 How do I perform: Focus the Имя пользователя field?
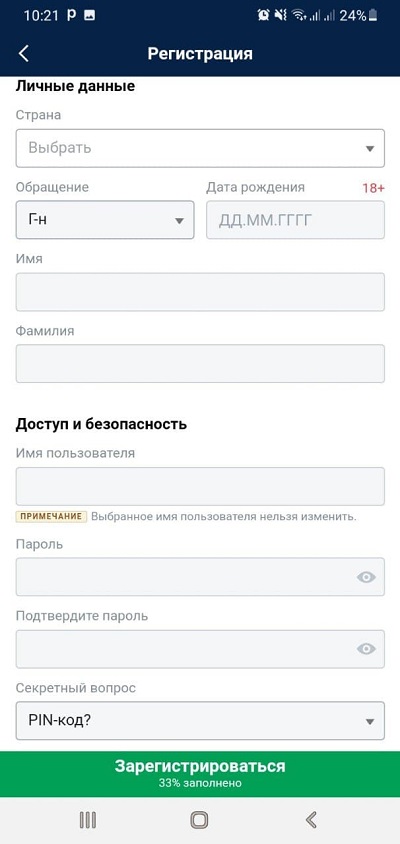pos(200,486)
